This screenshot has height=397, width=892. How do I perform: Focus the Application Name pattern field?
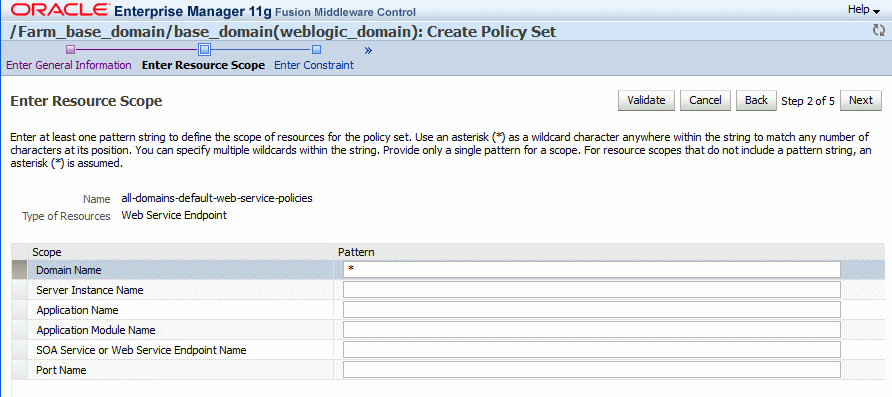pos(592,309)
